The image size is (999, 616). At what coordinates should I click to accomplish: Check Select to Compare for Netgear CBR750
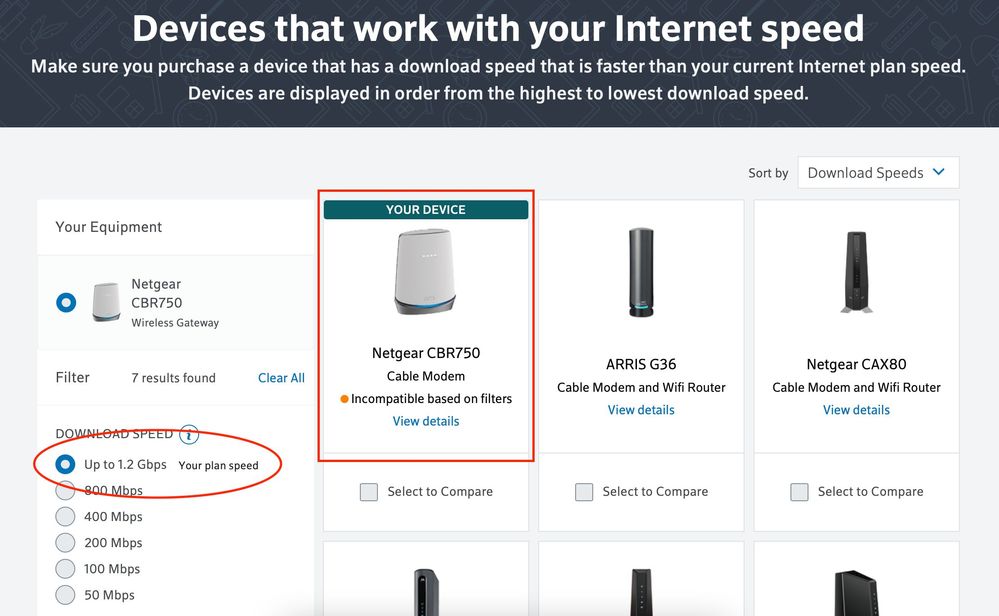[x=369, y=492]
